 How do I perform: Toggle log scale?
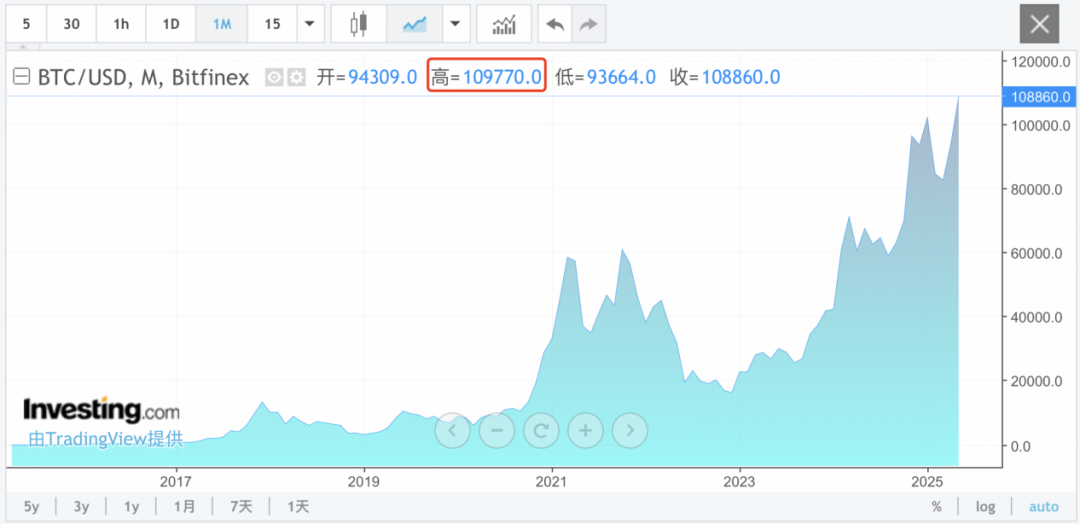click(x=985, y=506)
